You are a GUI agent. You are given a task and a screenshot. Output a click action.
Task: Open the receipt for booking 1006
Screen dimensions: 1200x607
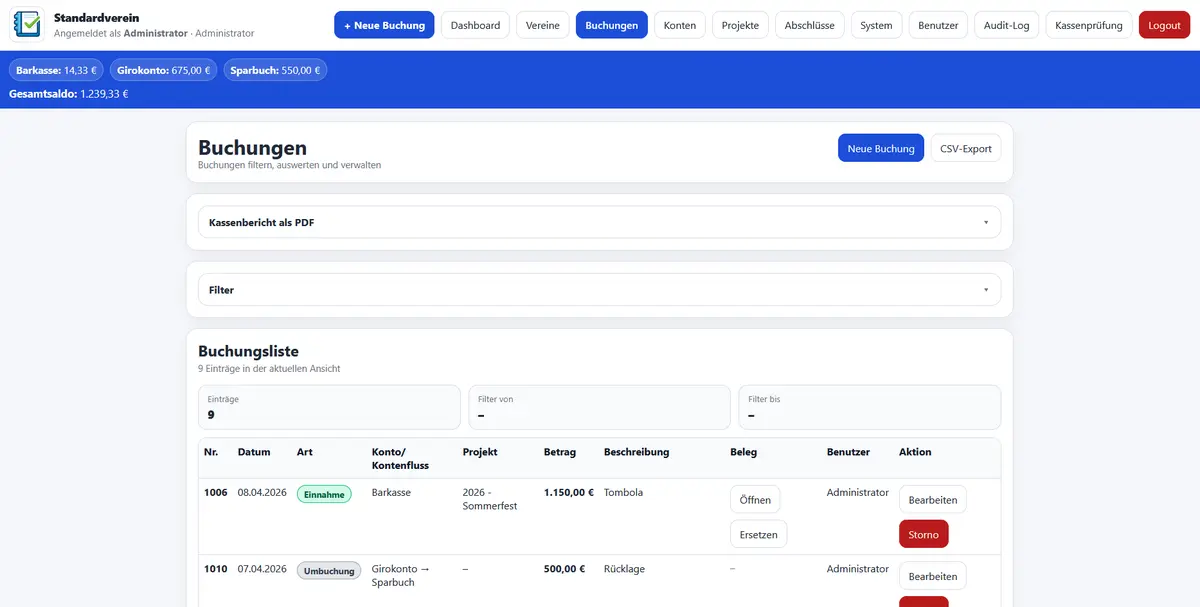point(755,500)
